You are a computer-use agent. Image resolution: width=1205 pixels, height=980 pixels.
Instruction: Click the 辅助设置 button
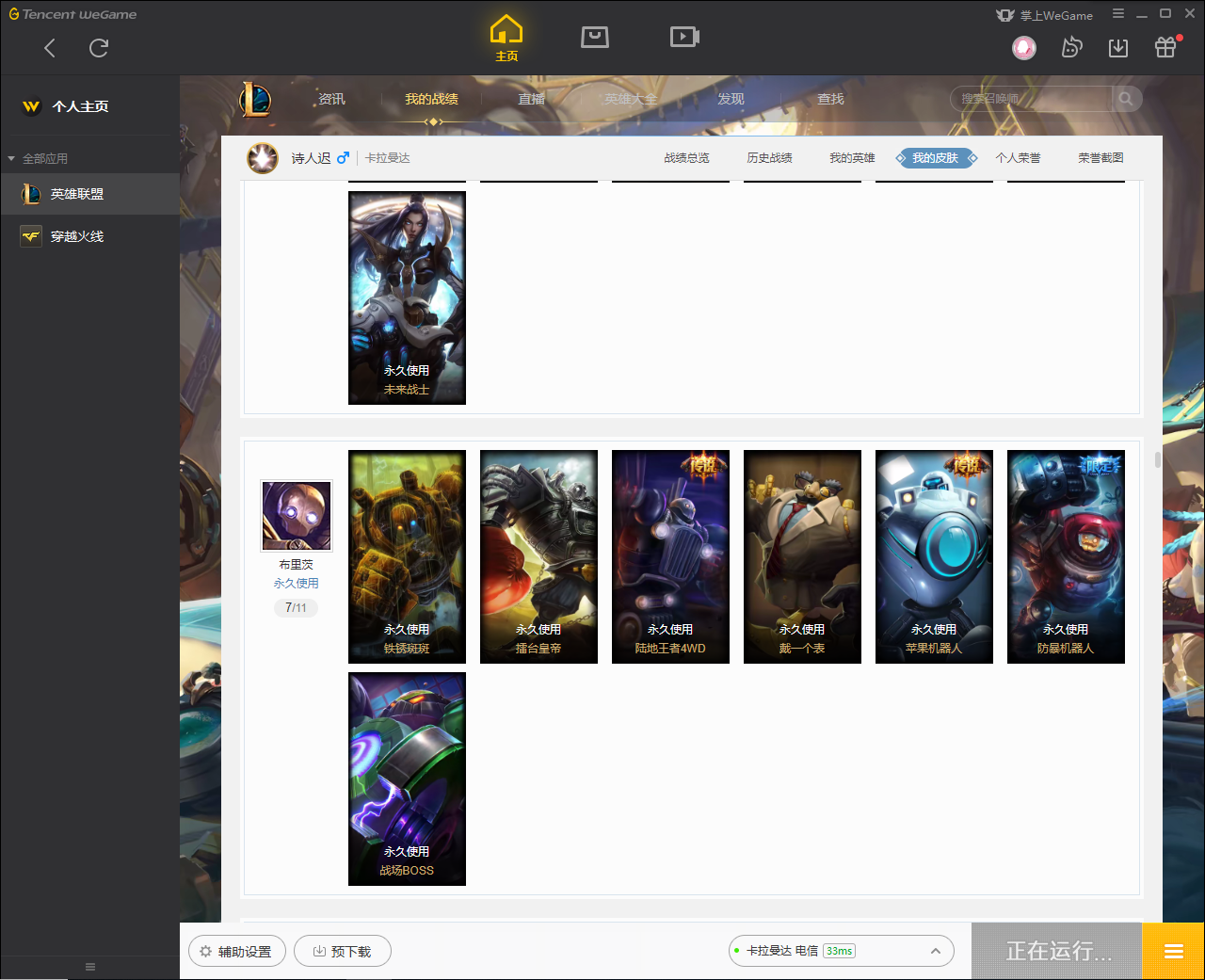(235, 951)
